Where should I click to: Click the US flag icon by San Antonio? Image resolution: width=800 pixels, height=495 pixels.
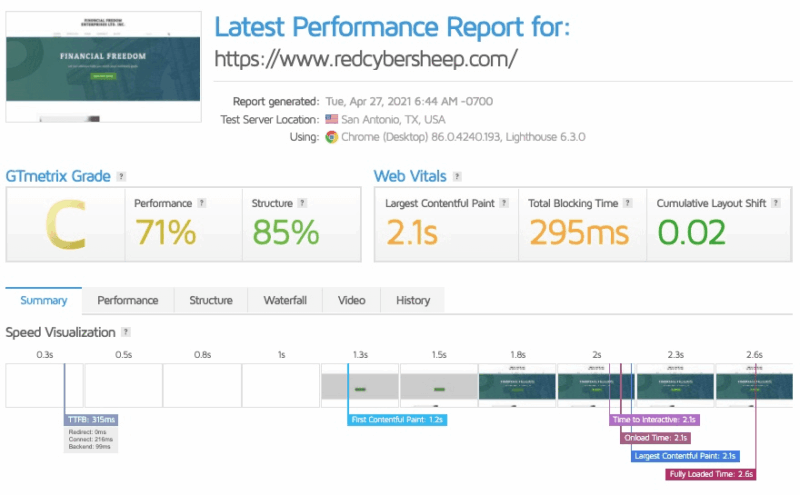click(331, 119)
